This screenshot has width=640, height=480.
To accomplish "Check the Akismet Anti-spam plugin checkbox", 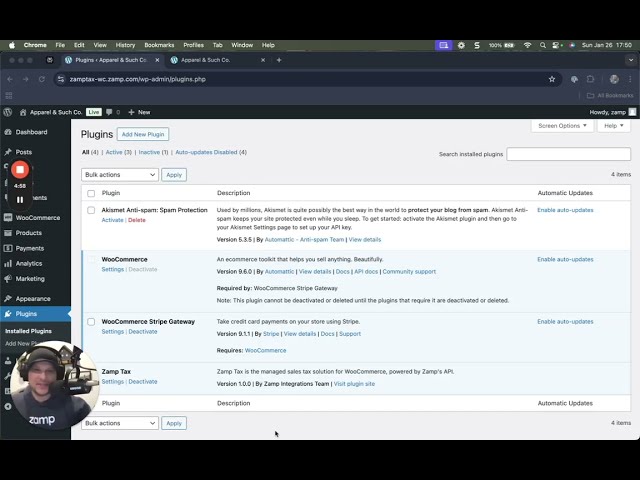I will click(91, 210).
